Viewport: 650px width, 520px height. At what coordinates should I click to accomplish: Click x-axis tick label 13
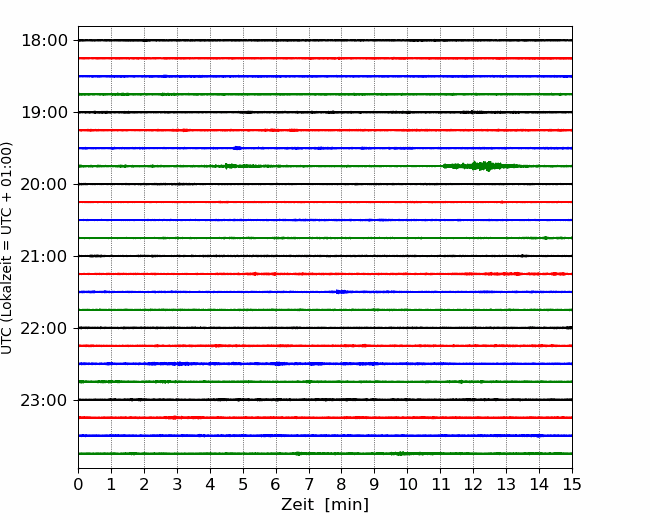point(506,484)
